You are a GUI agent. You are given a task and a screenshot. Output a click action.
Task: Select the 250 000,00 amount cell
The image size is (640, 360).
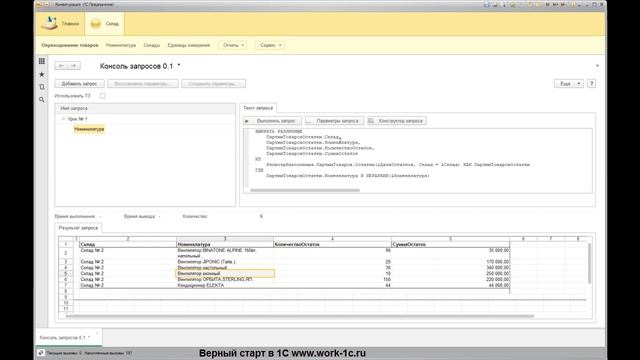pos(451,273)
